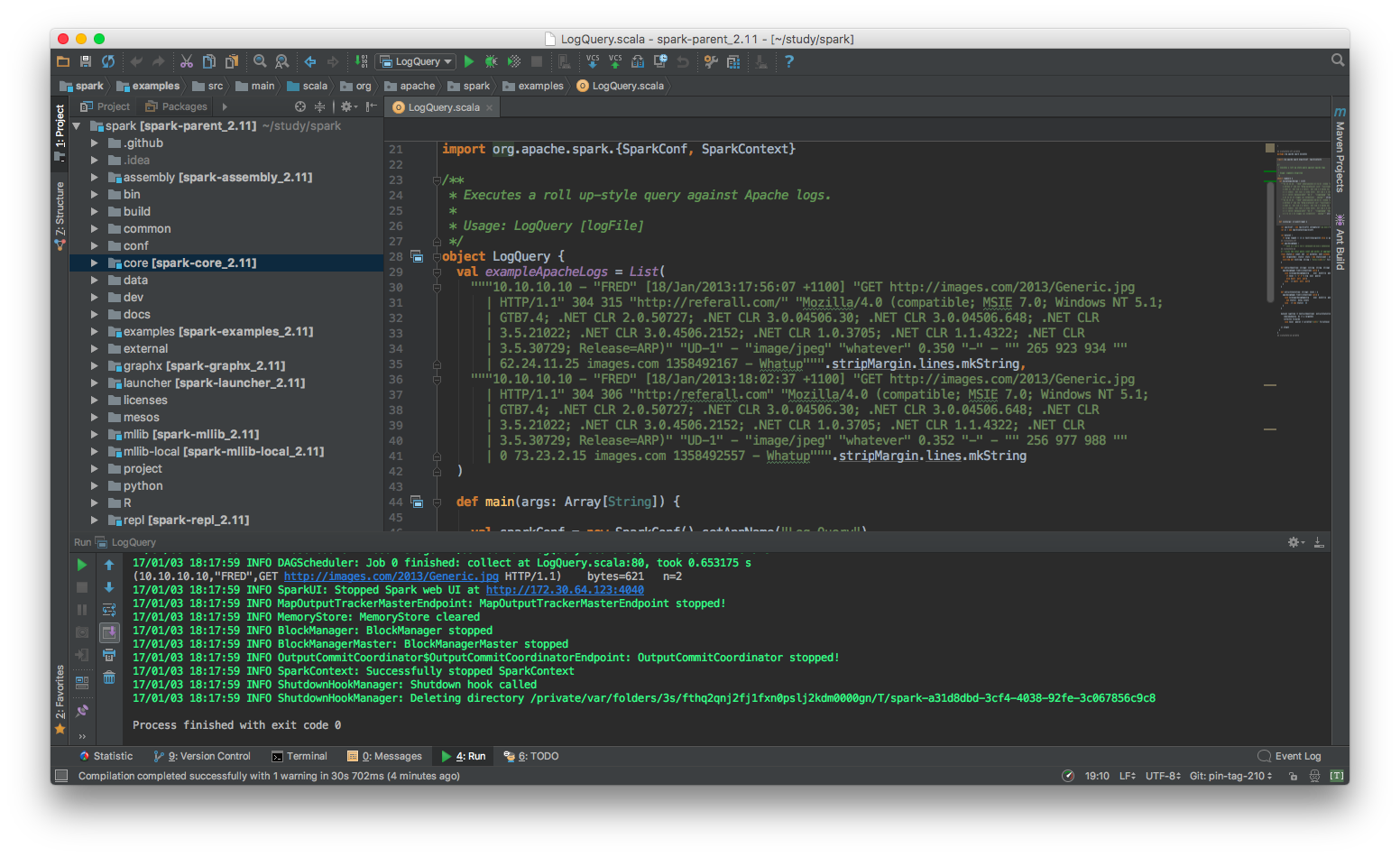This screenshot has width=1400, height=857.
Task: Click the editor code minimap on right
Action: pos(1303,239)
